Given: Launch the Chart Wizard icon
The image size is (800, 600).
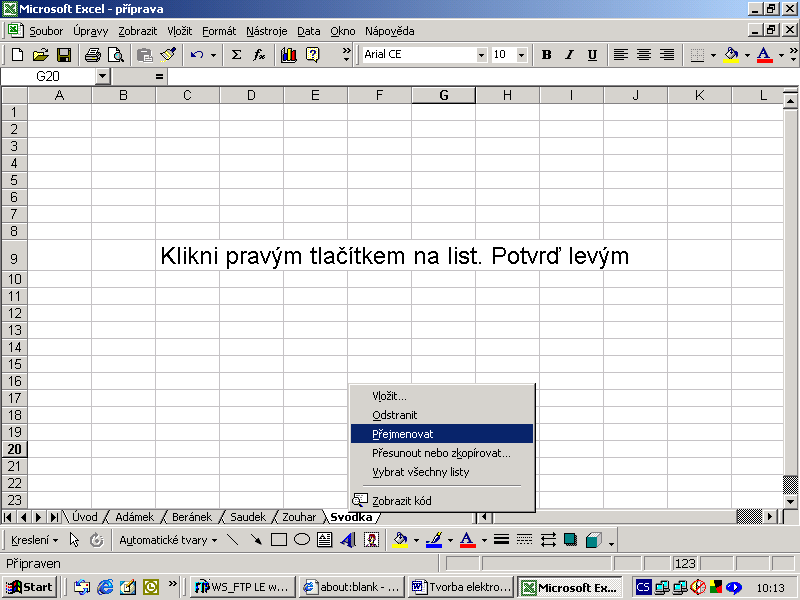Looking at the screenshot, I should coord(288,55).
